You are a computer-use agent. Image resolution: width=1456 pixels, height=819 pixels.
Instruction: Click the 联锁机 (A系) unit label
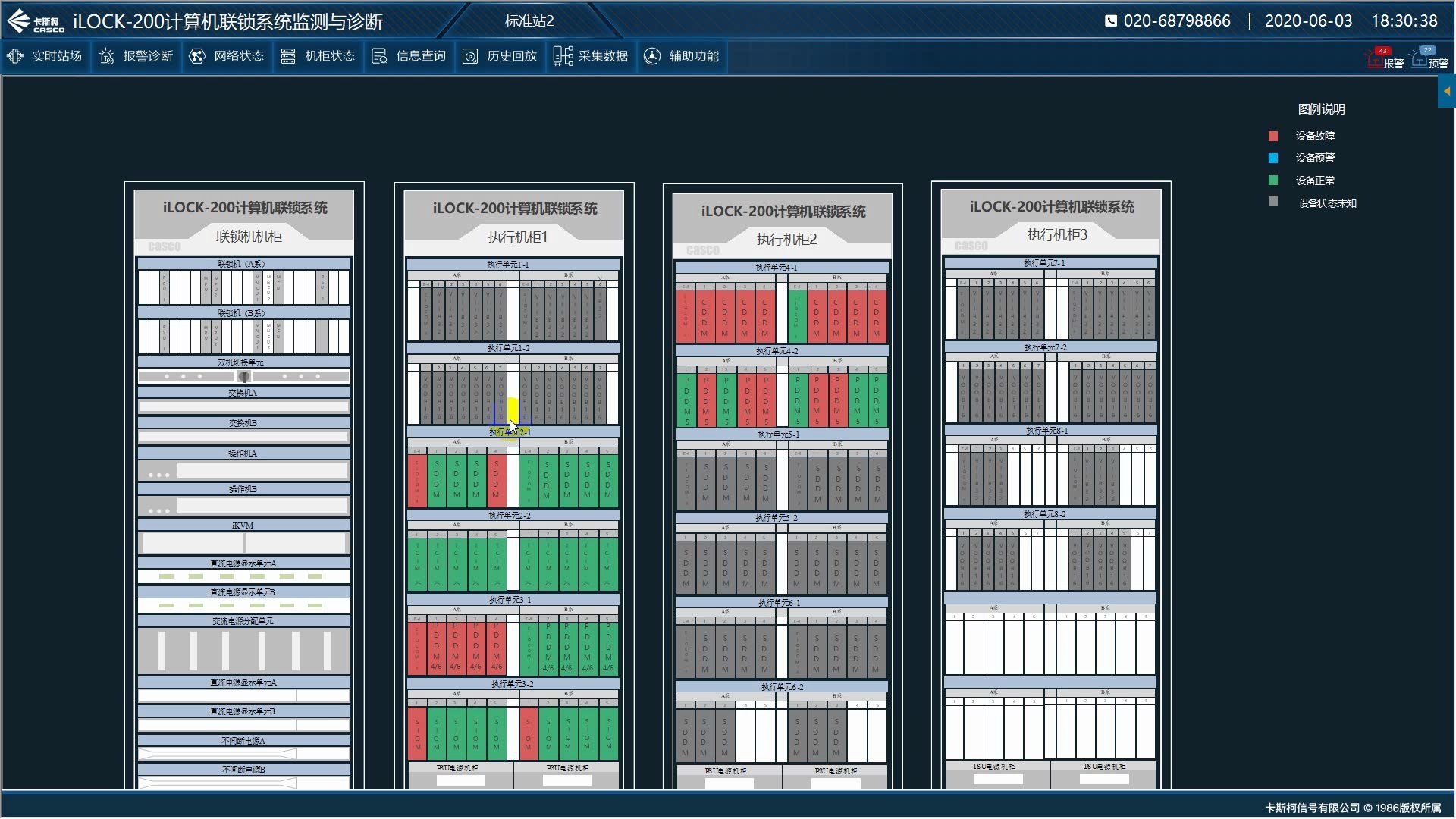click(243, 264)
